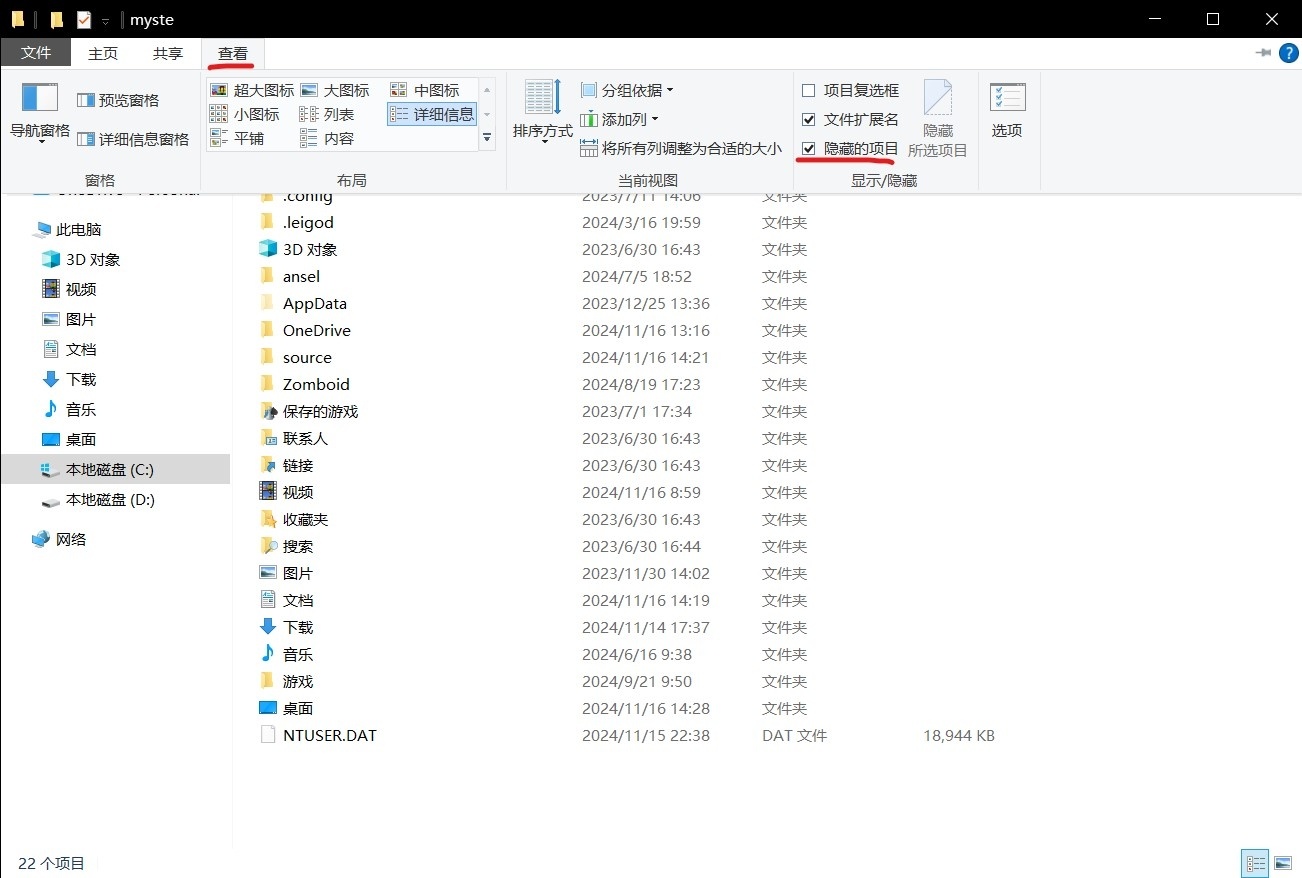Select the 链接 folder icon

[x=268, y=465]
